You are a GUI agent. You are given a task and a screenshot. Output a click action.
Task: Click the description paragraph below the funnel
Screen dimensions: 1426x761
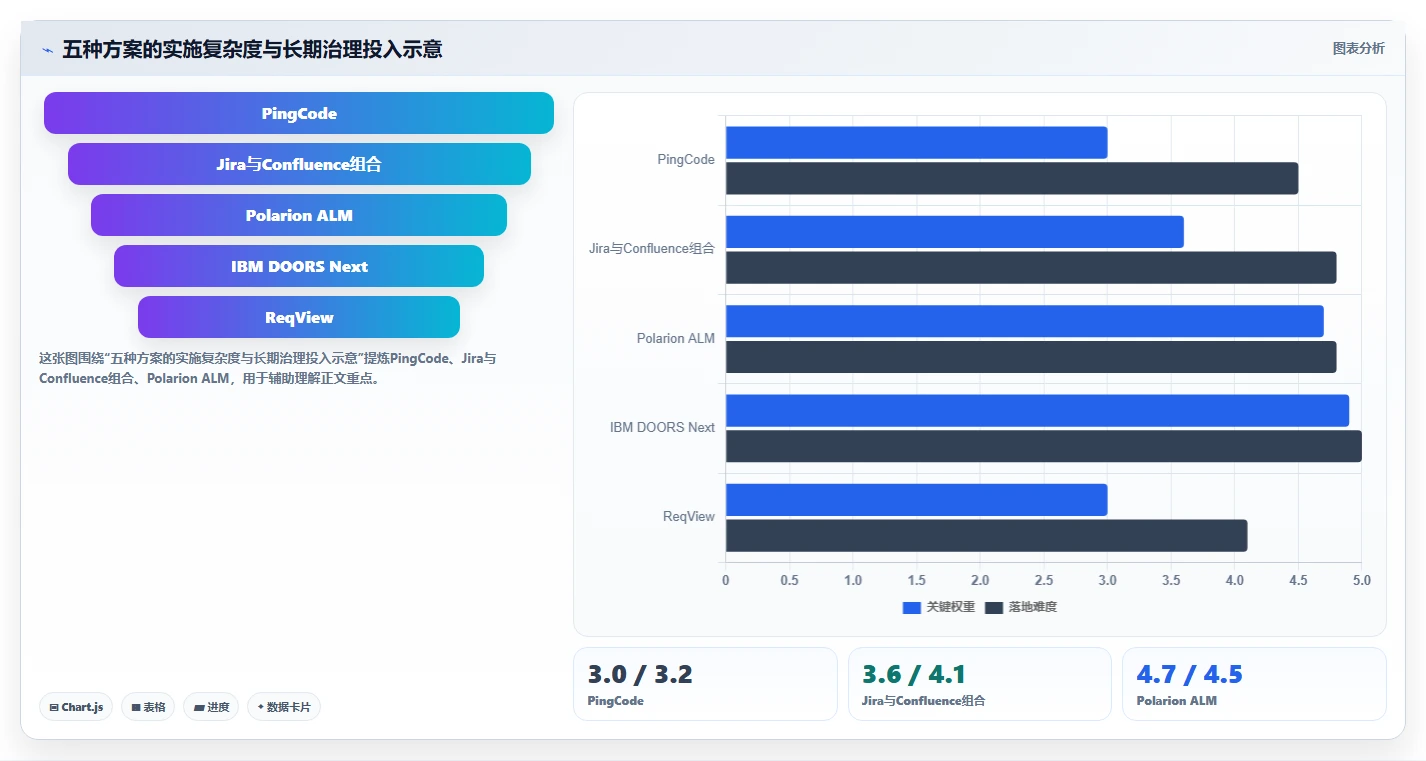pyautogui.click(x=268, y=368)
